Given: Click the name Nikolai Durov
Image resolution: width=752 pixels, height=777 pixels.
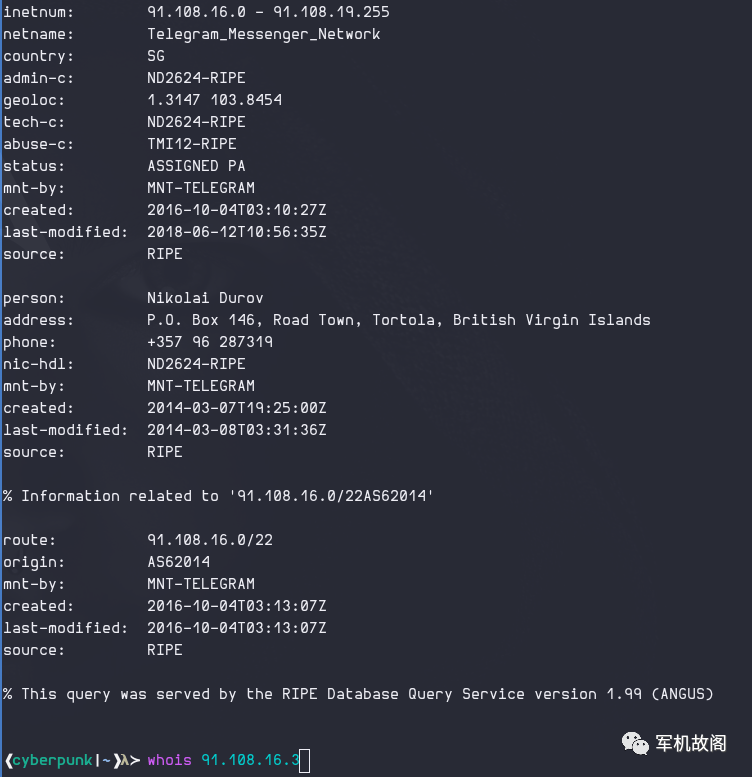Looking at the screenshot, I should pyautogui.click(x=205, y=298).
